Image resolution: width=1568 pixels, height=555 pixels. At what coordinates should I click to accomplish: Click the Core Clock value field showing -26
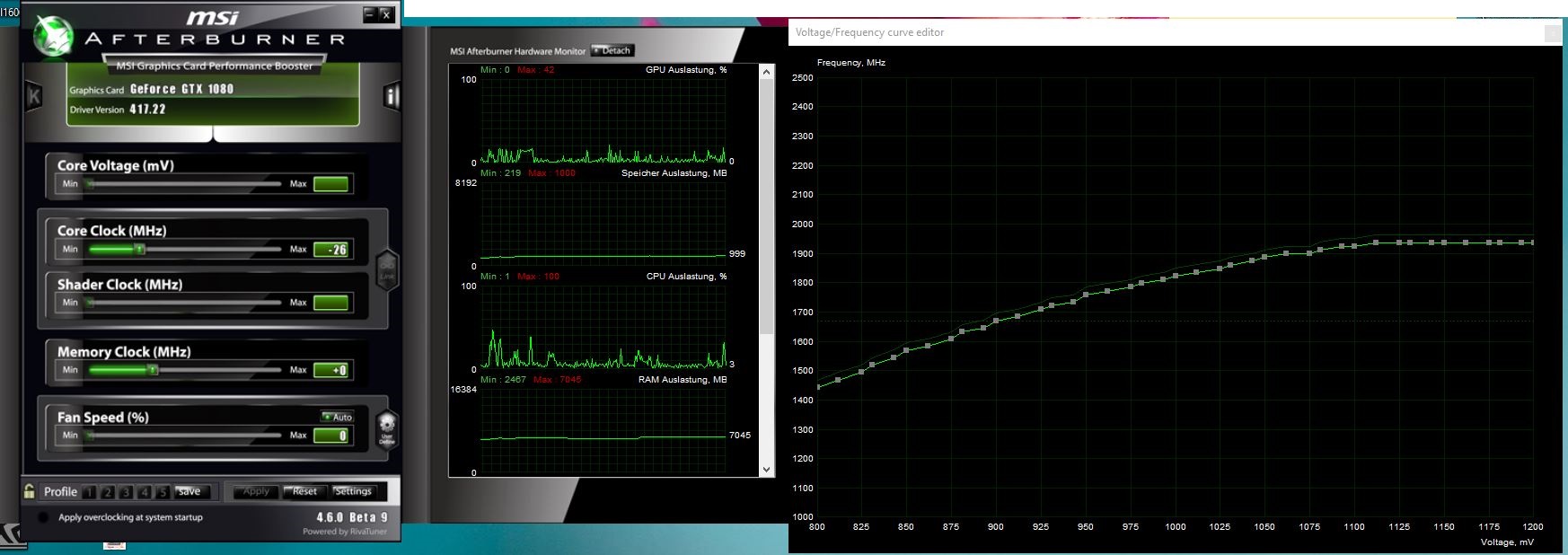point(330,250)
